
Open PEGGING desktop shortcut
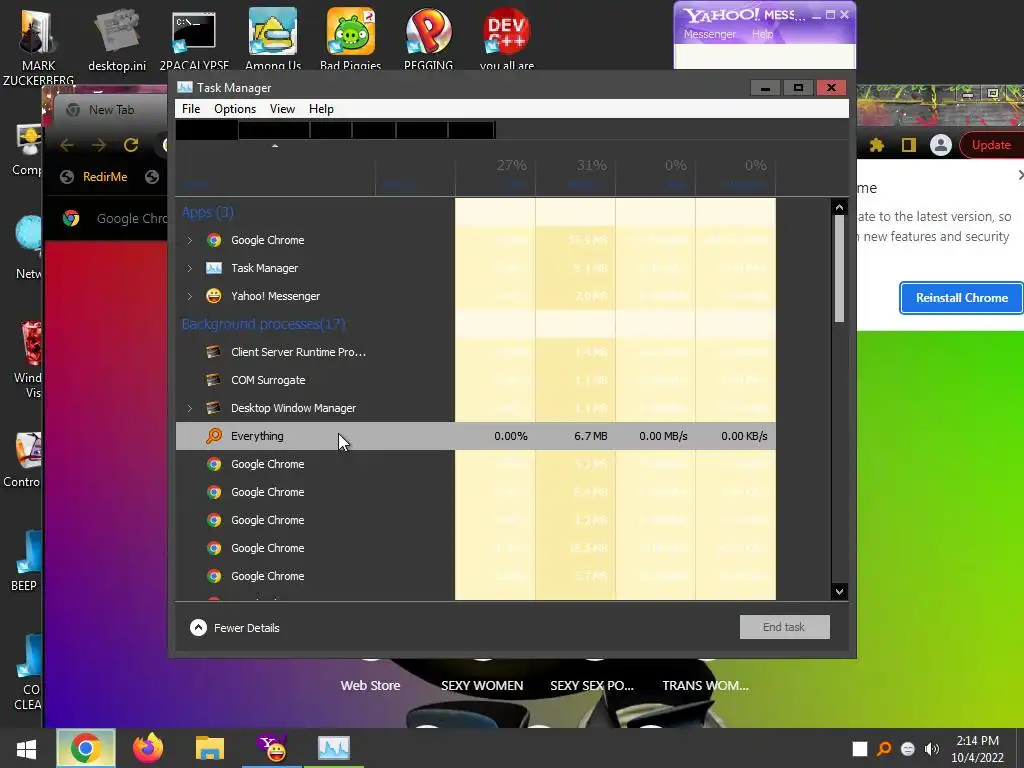pyautogui.click(x=428, y=38)
